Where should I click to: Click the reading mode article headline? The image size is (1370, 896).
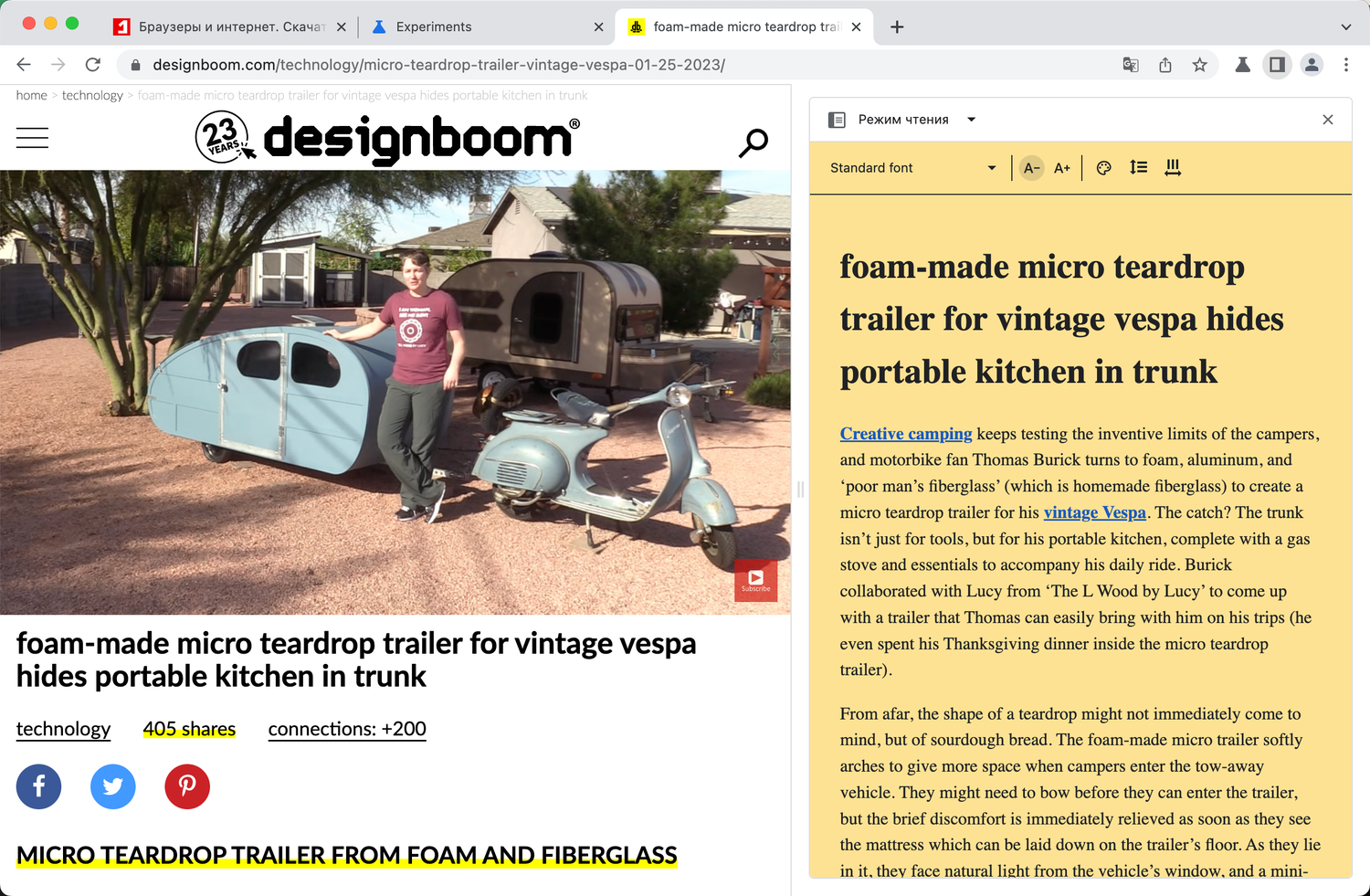(1062, 320)
